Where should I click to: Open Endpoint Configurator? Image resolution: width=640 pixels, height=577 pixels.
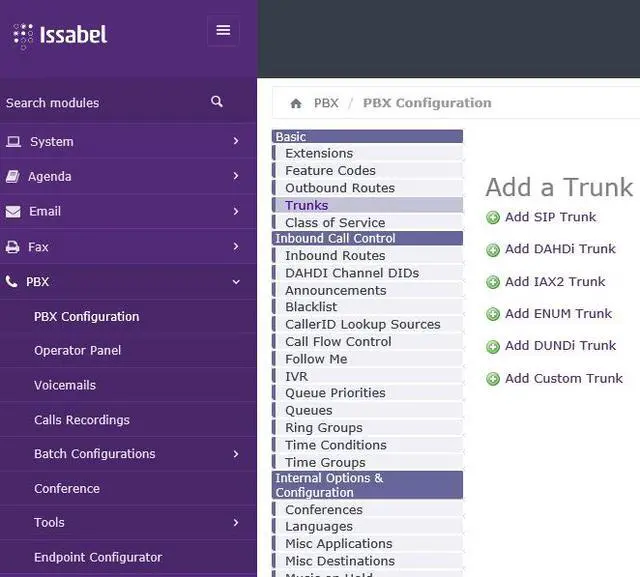(98, 557)
